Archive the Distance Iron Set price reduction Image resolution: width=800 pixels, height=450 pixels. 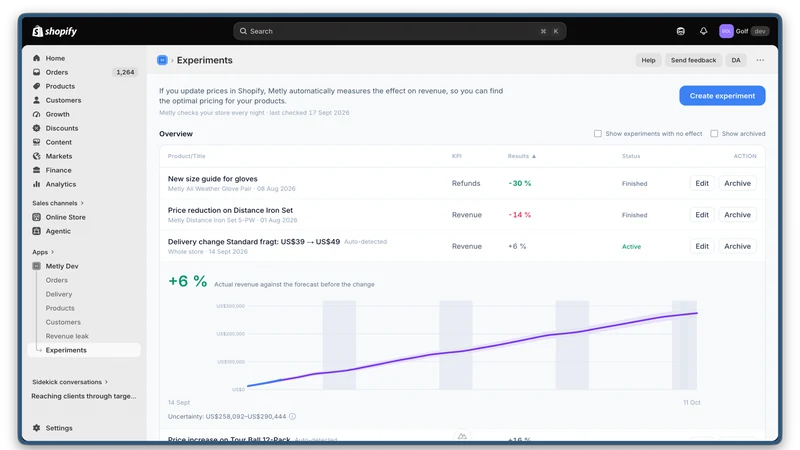click(x=737, y=215)
